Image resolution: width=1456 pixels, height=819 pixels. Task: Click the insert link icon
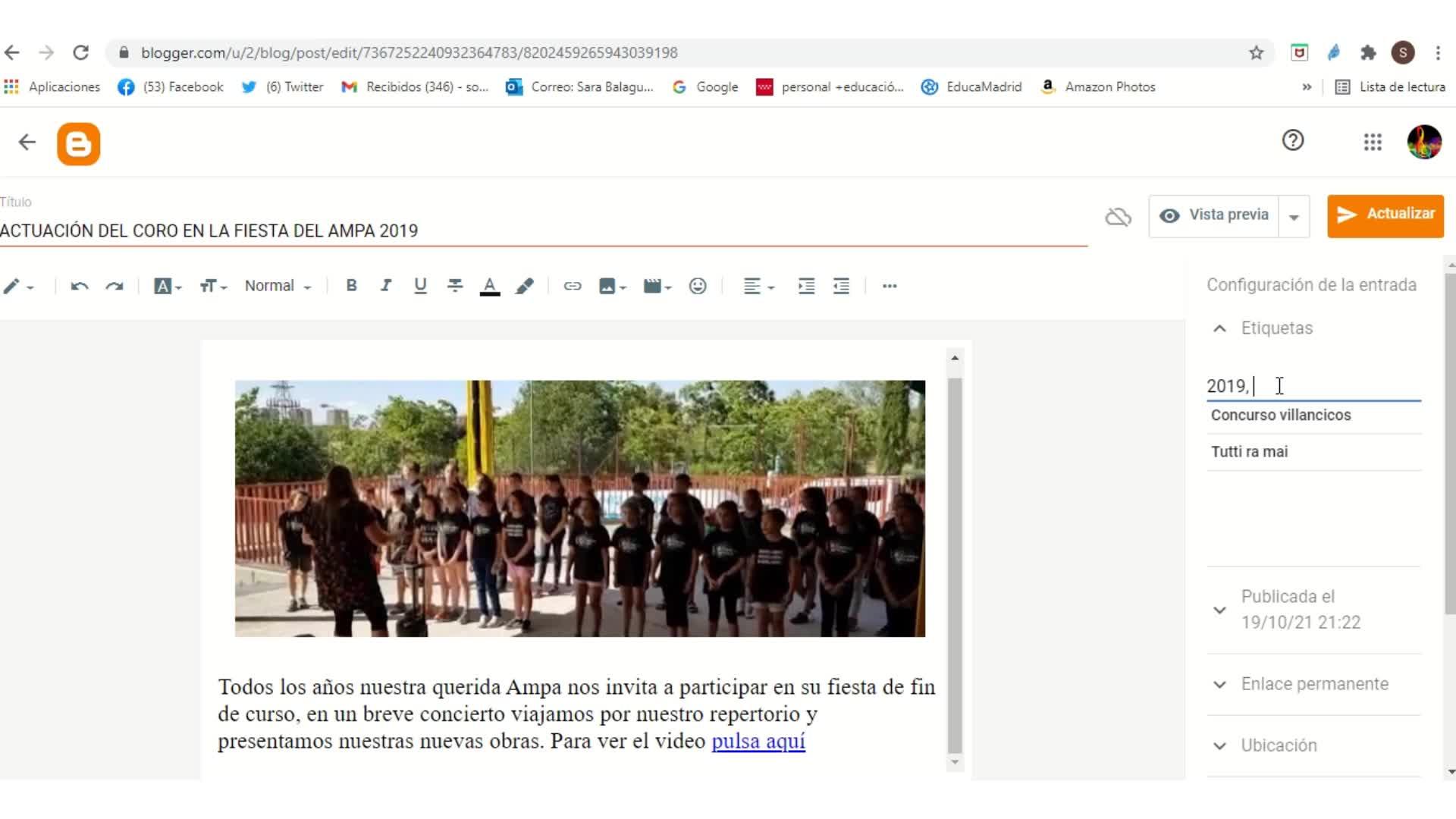coord(573,286)
